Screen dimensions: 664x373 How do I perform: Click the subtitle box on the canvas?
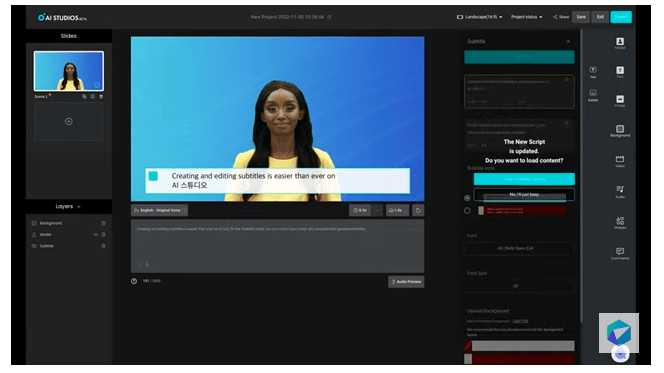pyautogui.click(x=277, y=181)
